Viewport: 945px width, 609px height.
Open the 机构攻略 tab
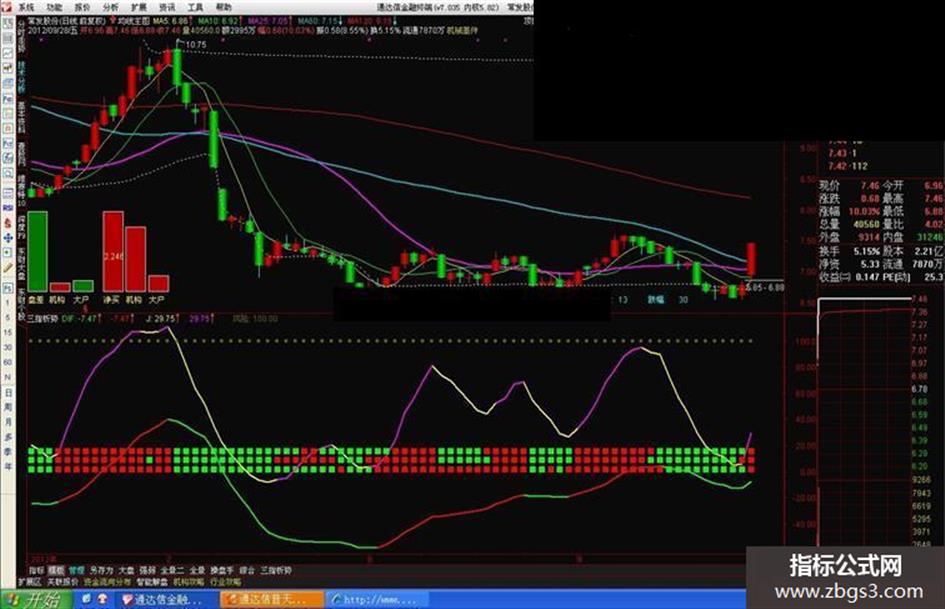[x=189, y=582]
